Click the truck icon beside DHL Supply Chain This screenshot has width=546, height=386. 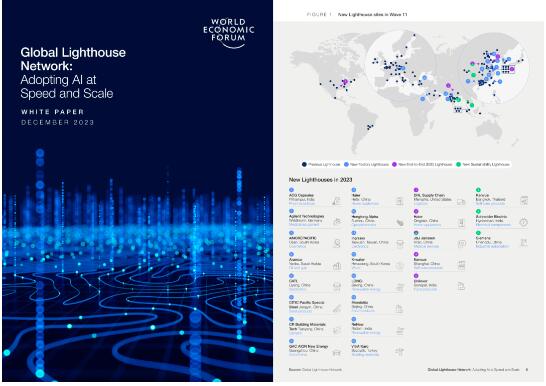coord(461,202)
